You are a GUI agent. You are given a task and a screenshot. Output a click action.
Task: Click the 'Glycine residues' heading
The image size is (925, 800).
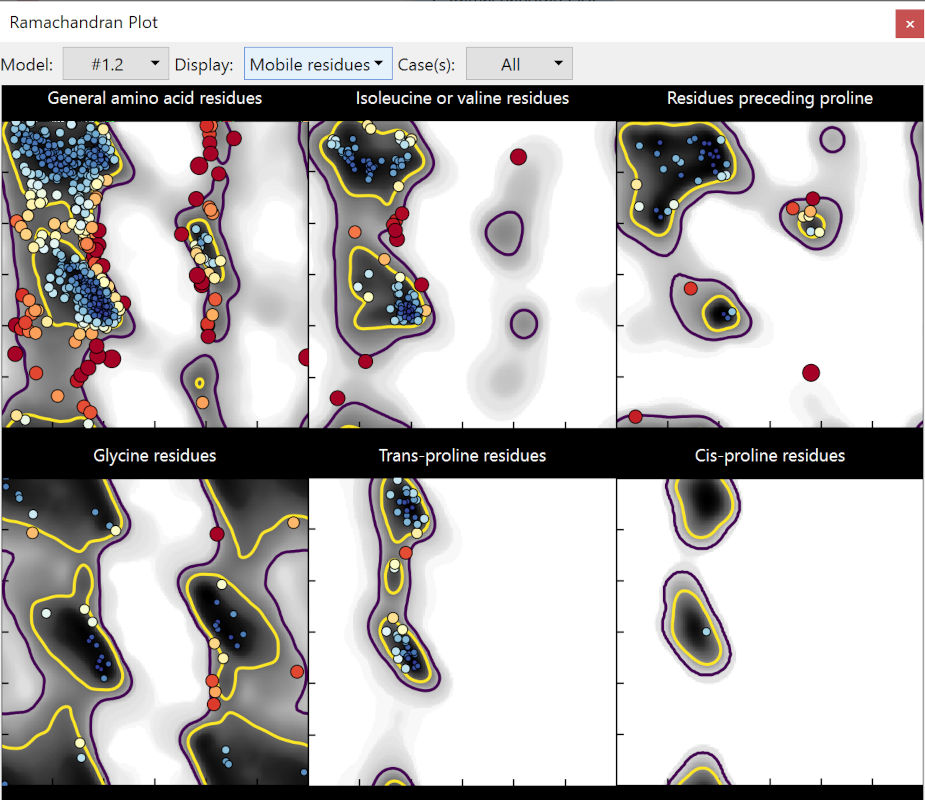click(x=155, y=455)
